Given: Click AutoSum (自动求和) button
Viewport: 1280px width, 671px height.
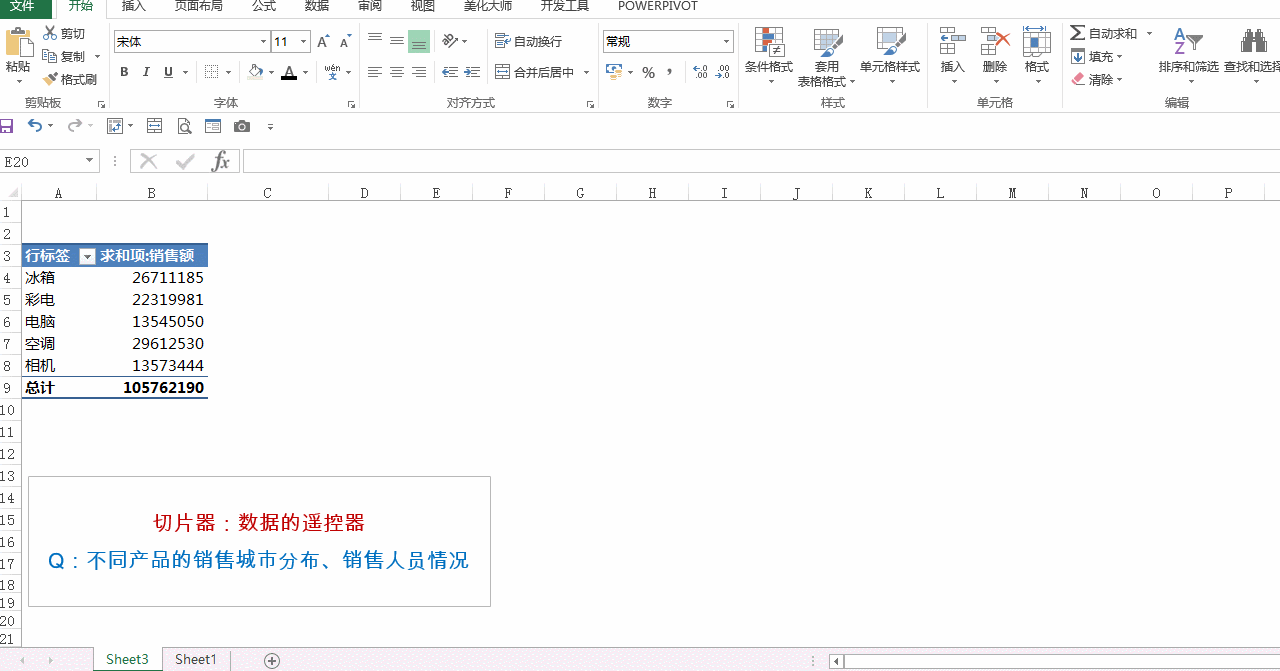Looking at the screenshot, I should click(x=1104, y=33).
